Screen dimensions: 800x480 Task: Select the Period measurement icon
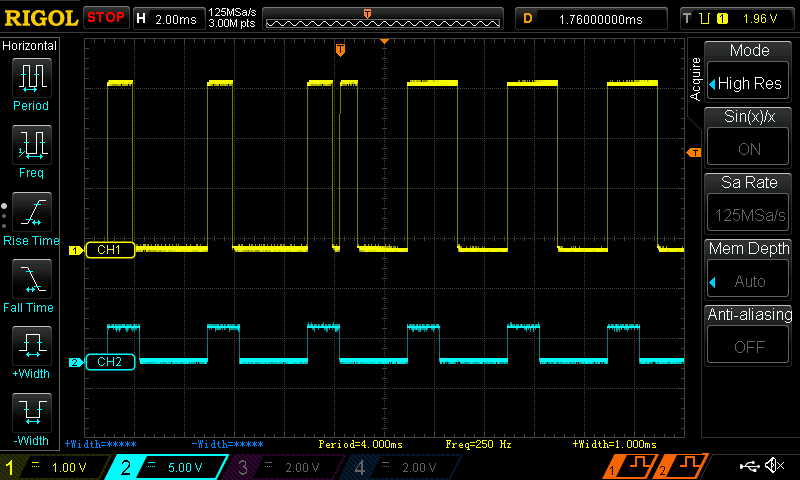[32, 78]
